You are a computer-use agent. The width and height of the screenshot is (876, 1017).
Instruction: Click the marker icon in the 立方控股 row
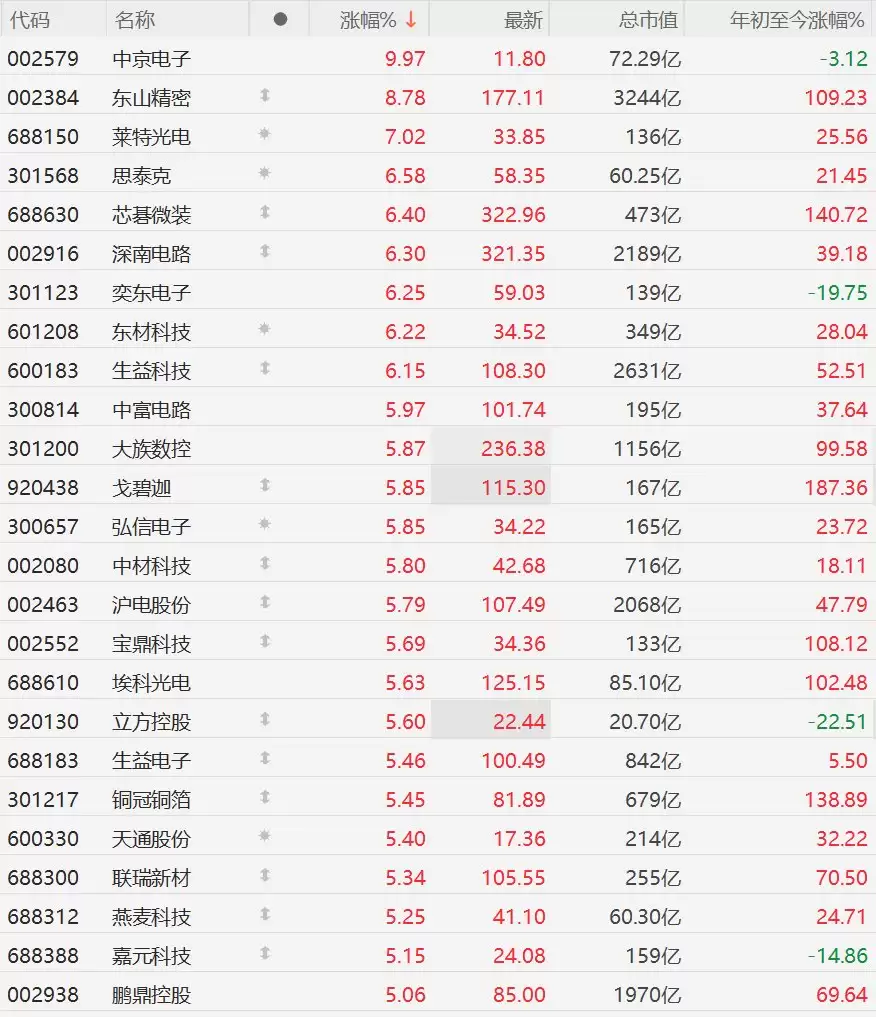[265, 719]
